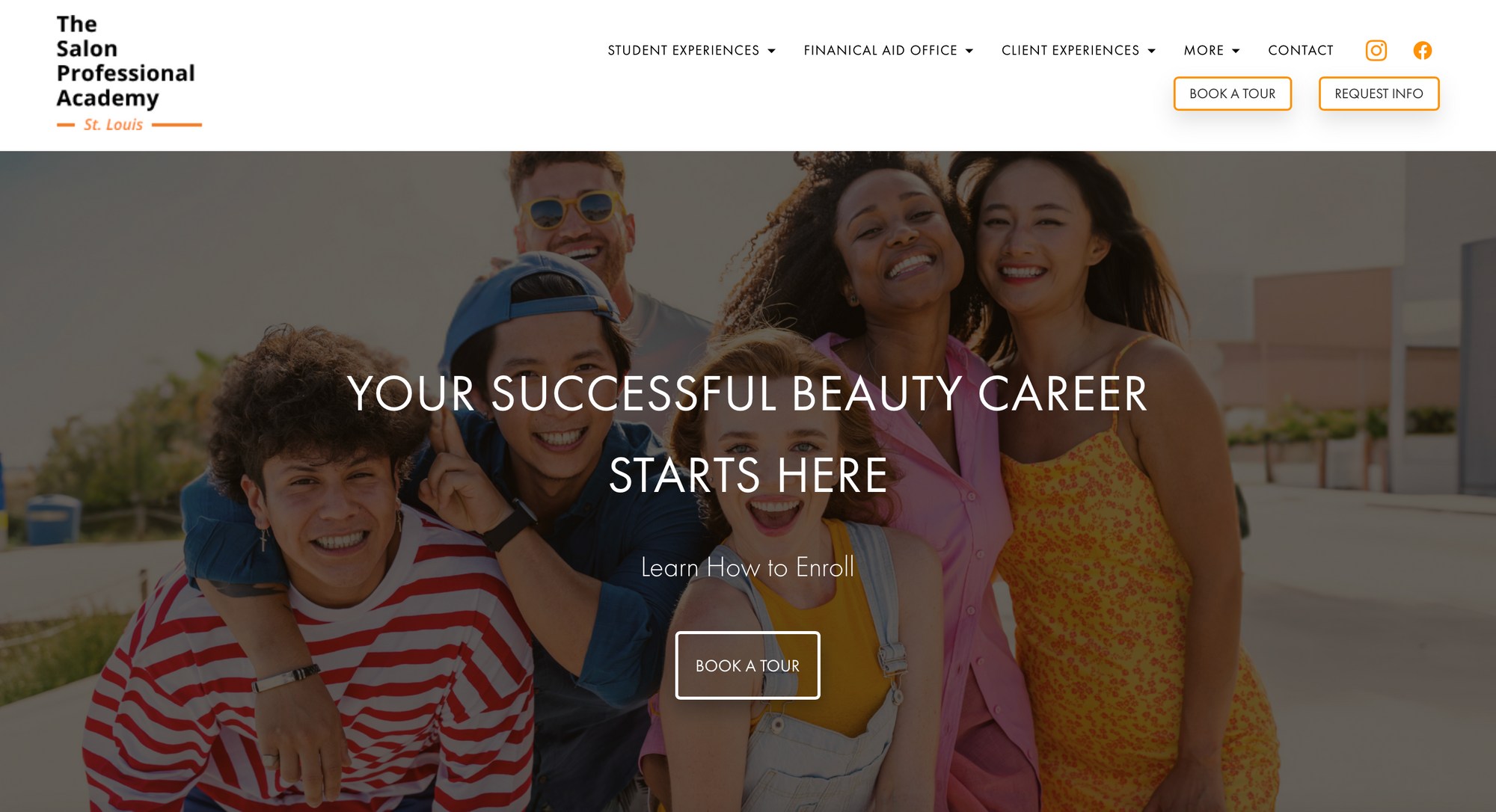Open the More menu arrow

(1236, 51)
